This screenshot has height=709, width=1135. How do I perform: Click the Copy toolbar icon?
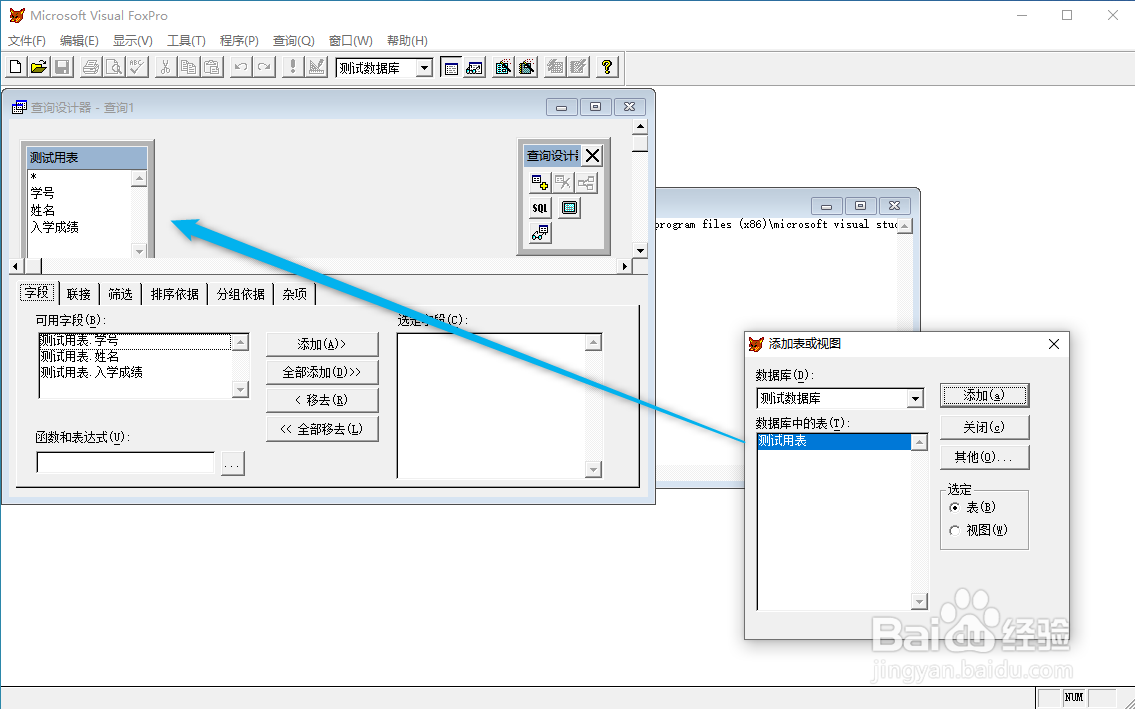pos(189,67)
